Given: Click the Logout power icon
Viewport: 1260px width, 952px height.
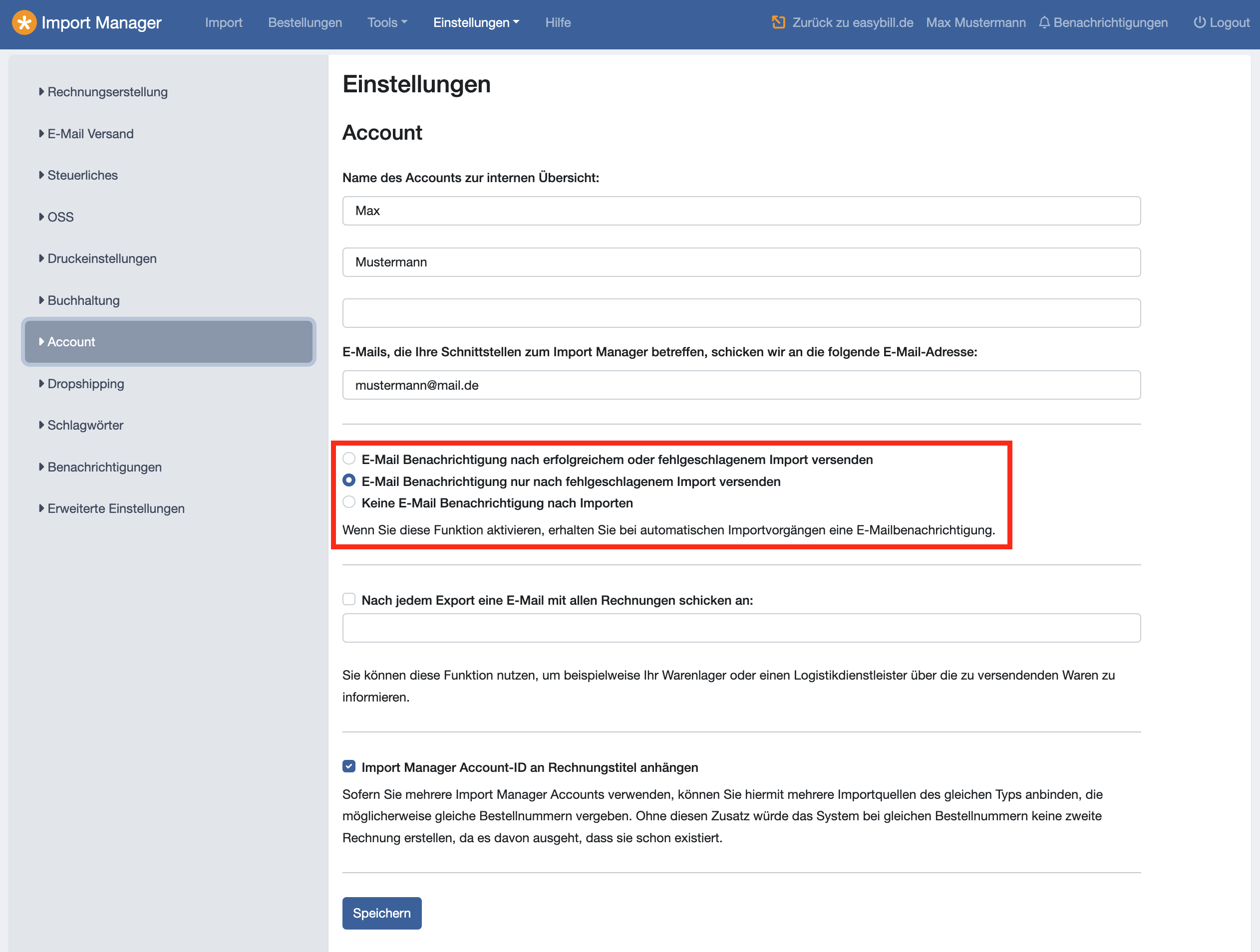Looking at the screenshot, I should click(1200, 23).
